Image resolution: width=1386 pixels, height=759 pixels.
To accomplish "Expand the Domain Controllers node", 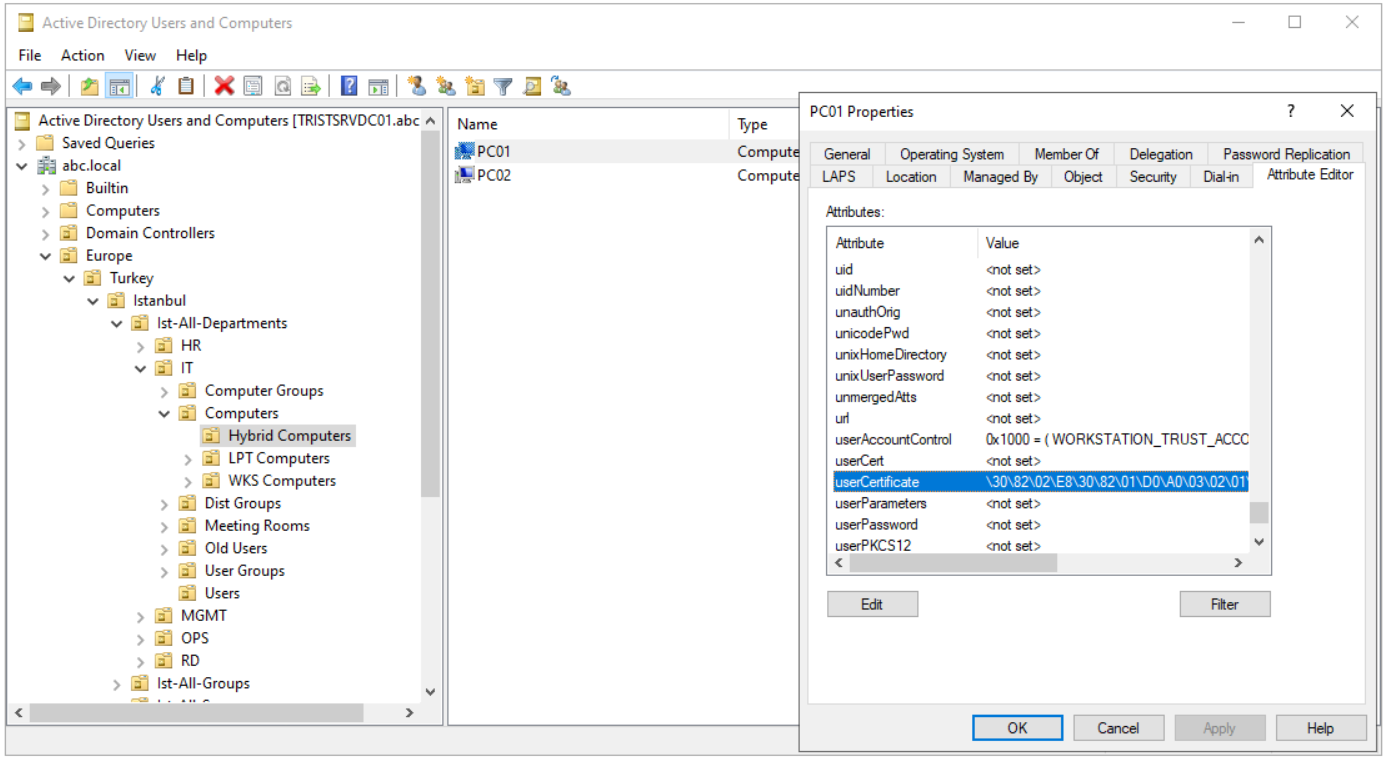I will (x=45, y=233).
